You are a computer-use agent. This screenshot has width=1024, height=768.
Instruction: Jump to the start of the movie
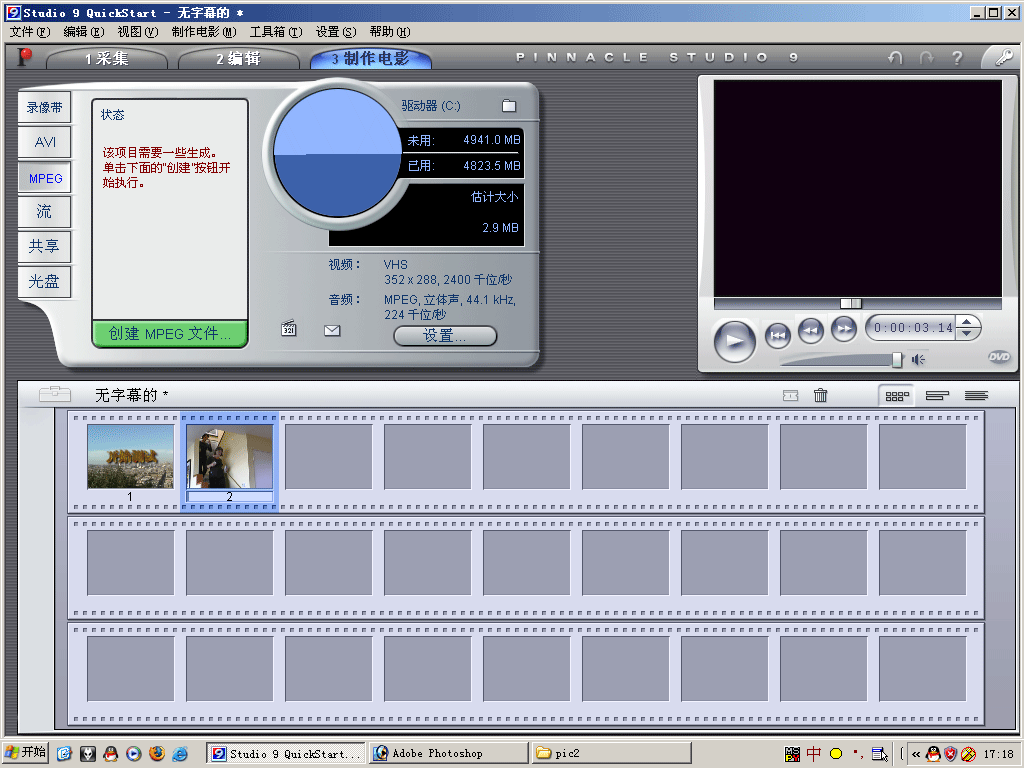[x=778, y=336]
